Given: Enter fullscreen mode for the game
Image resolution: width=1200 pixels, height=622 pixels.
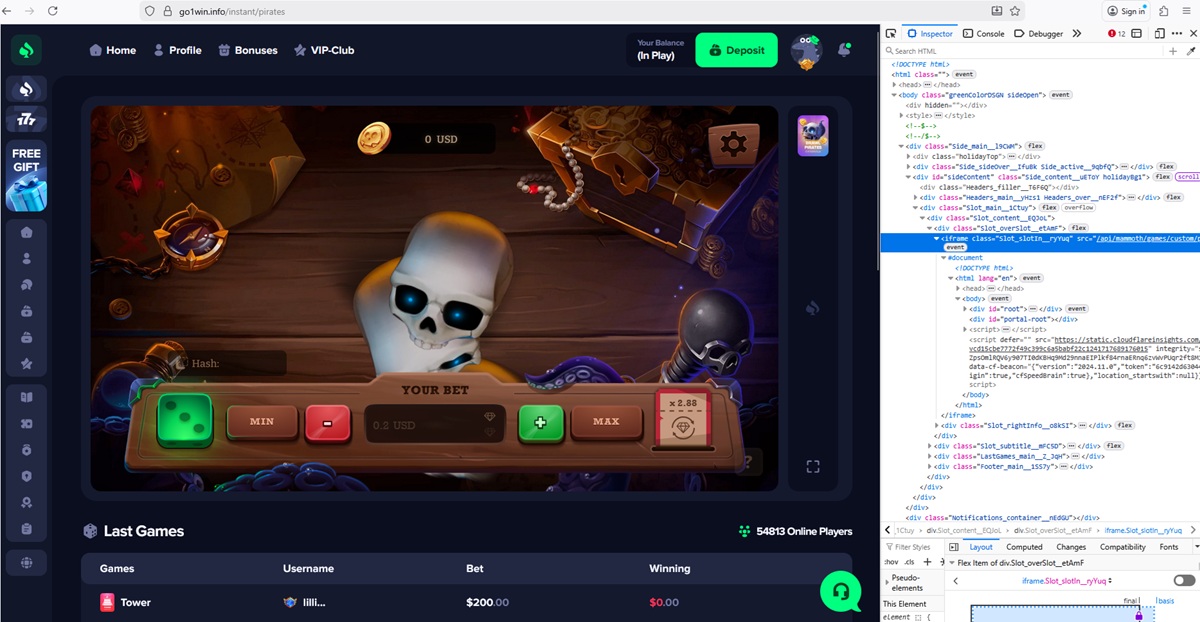Looking at the screenshot, I should point(813,467).
